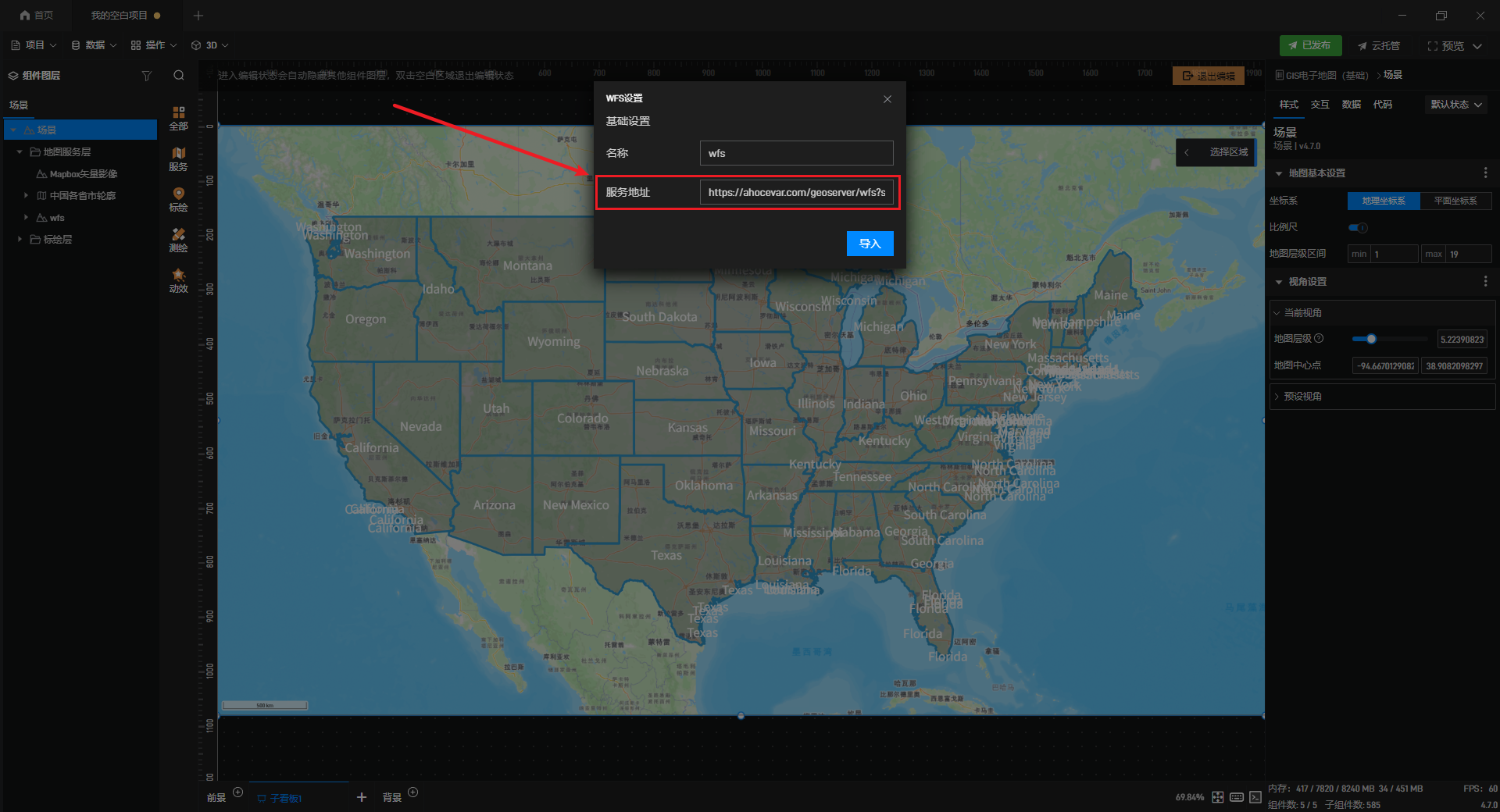
Task: Click the layer search magnifier icon
Action: click(x=179, y=76)
